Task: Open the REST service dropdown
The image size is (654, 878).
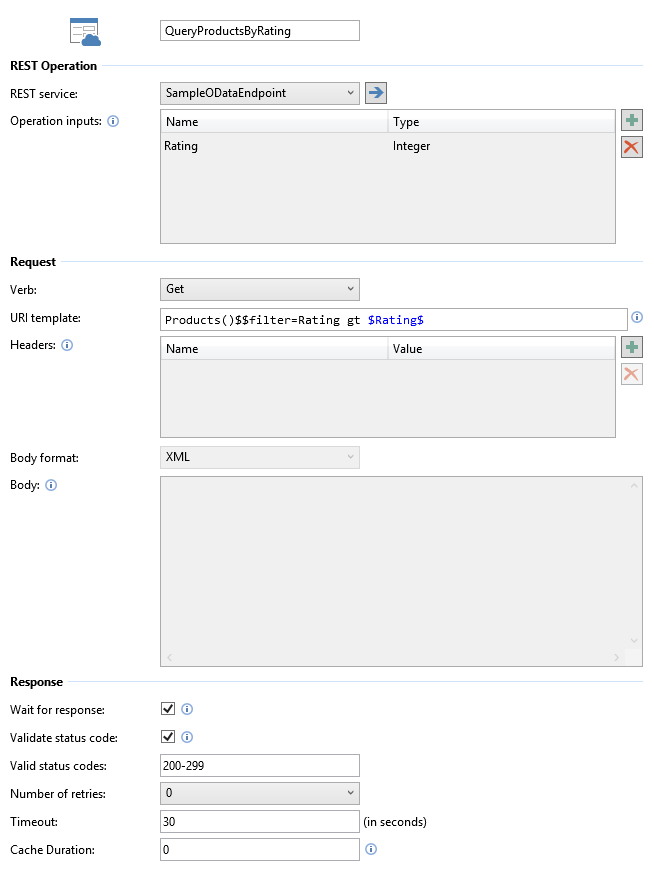Action: (x=259, y=93)
